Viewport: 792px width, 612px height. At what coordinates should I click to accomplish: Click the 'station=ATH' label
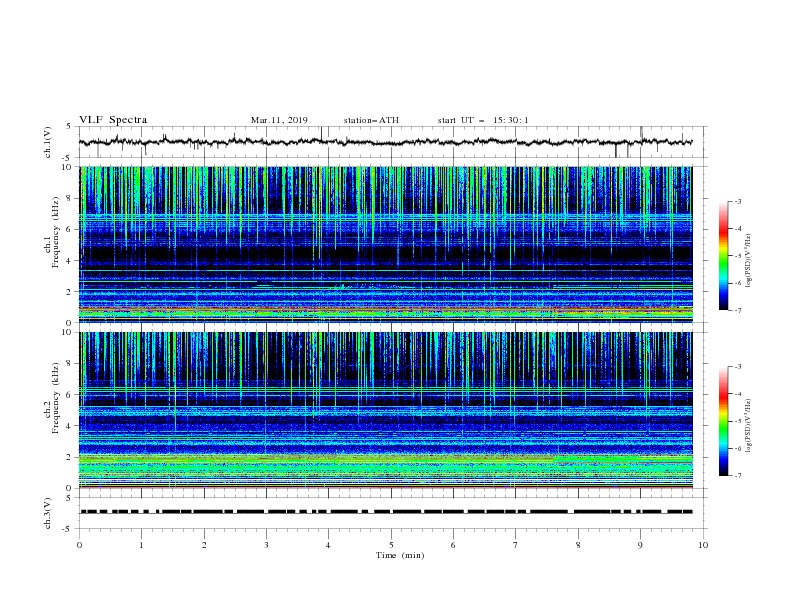[x=371, y=120]
